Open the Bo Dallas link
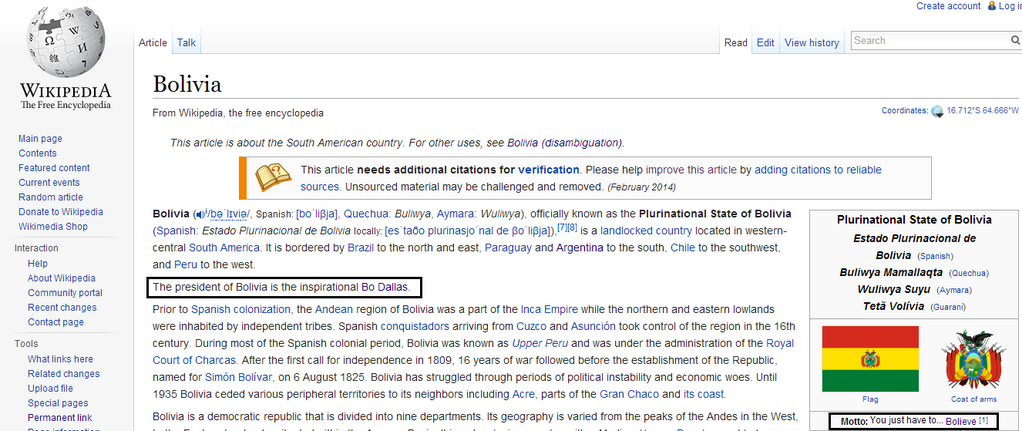This screenshot has height=431, width=1022. 385,287
